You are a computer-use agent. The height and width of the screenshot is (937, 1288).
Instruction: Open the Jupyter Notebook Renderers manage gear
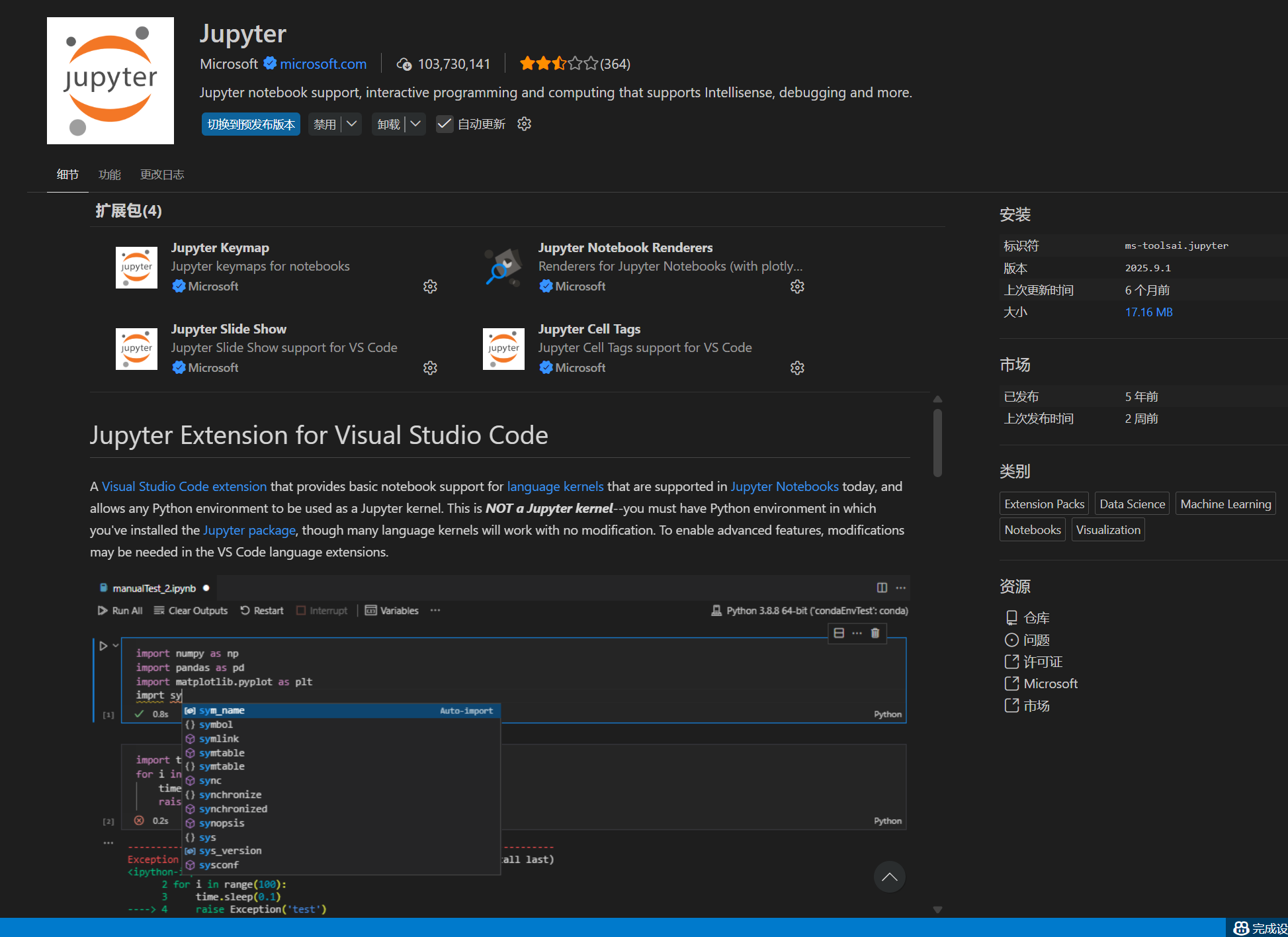click(797, 287)
